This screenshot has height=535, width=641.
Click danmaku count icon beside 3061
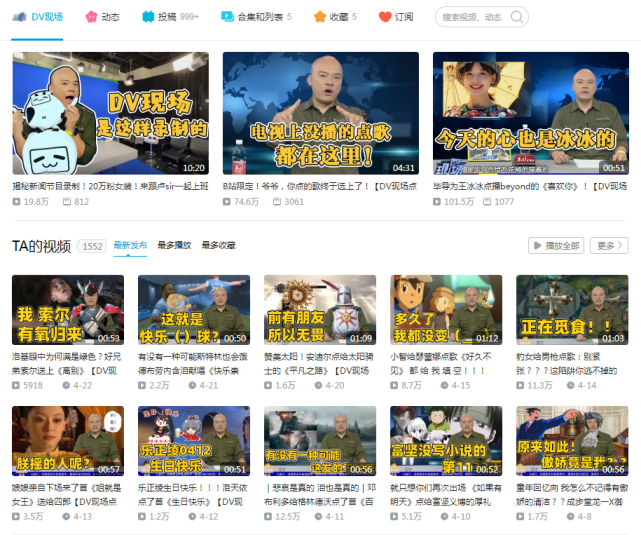[277, 201]
